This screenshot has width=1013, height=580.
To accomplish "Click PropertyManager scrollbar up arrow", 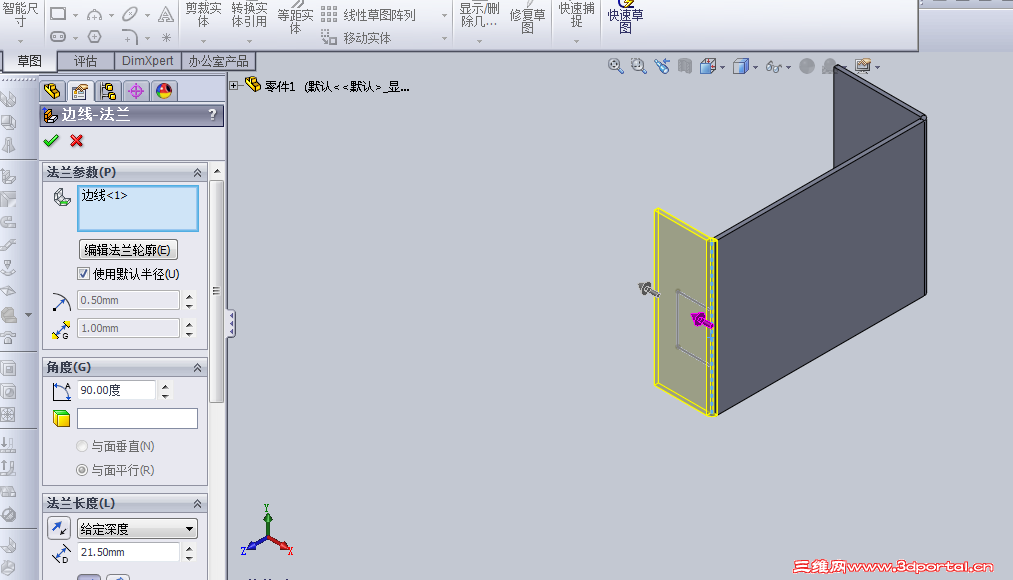I will [x=217, y=171].
